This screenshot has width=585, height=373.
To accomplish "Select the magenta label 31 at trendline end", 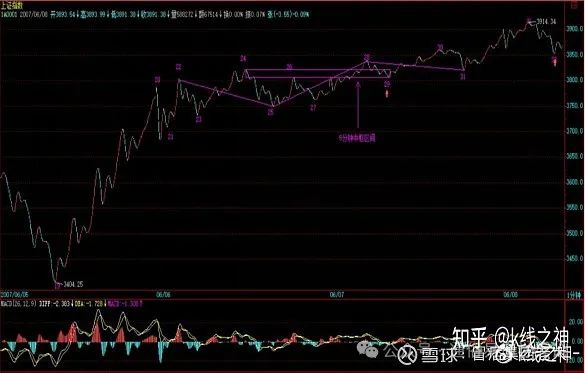I will tap(463, 77).
